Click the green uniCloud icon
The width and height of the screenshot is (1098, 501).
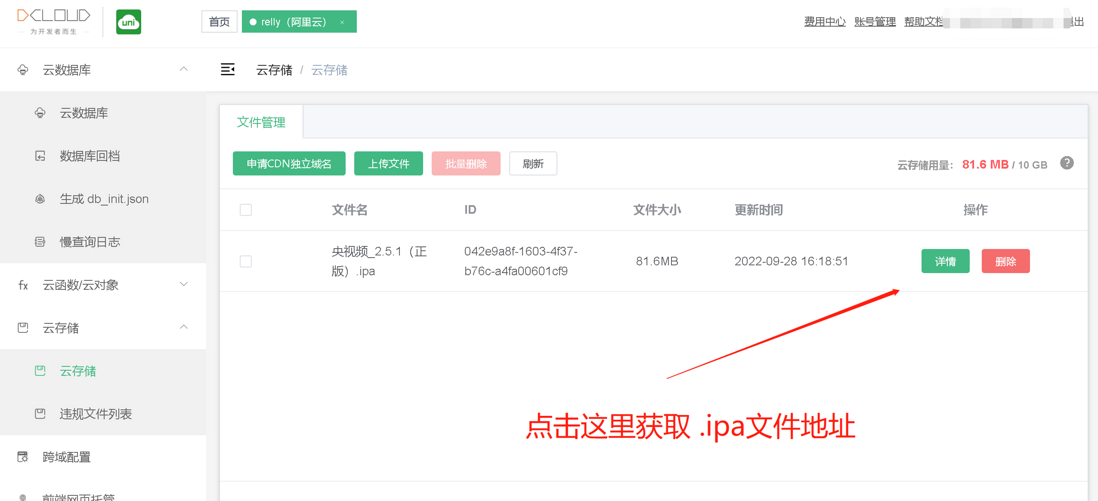click(128, 22)
